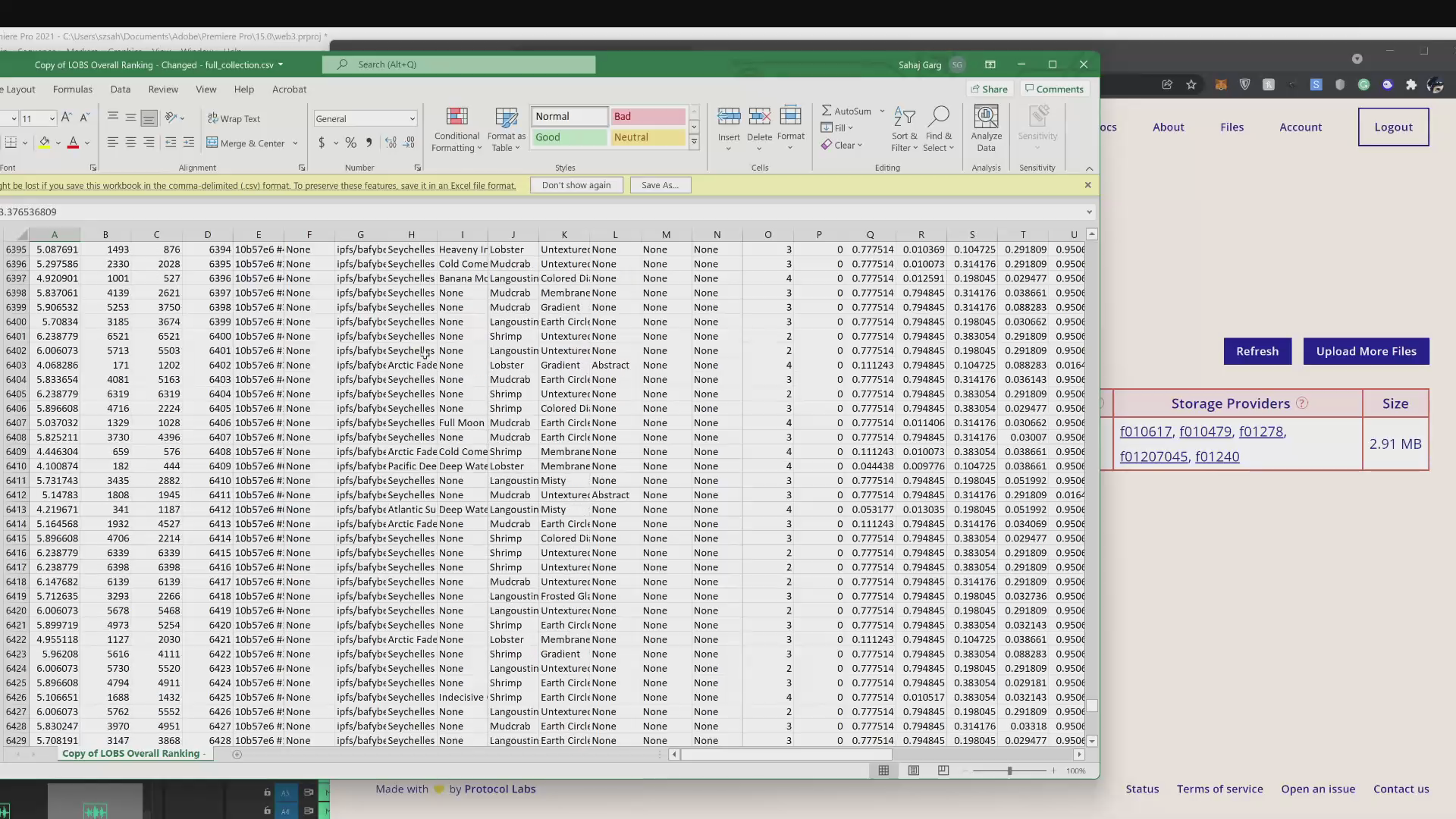Add a new sheet
Image resolution: width=1456 pixels, height=819 pixels.
pyautogui.click(x=237, y=755)
